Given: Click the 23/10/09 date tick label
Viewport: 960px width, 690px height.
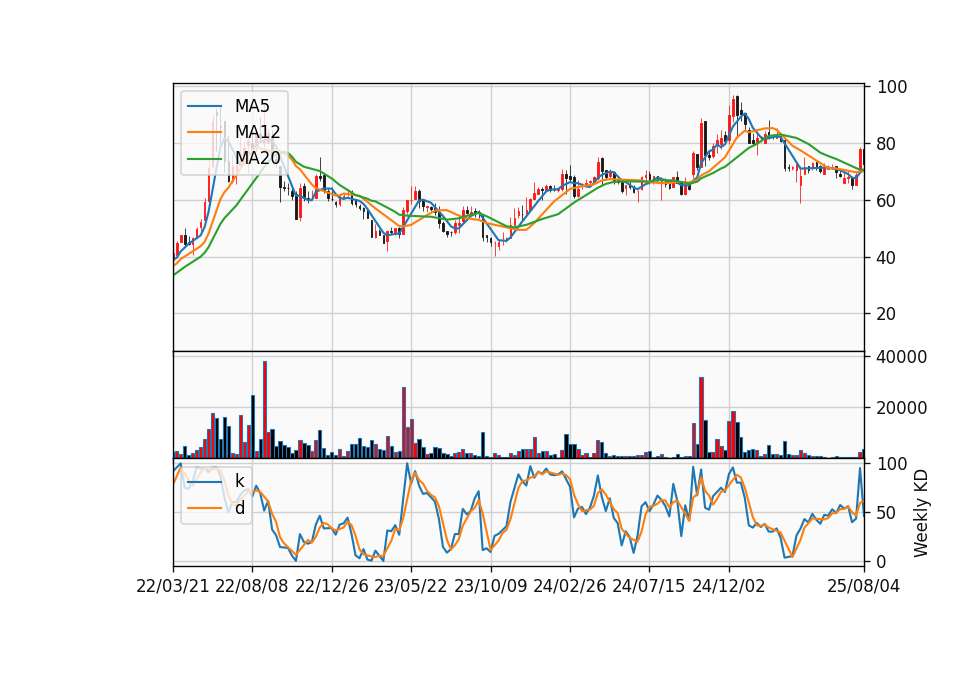Looking at the screenshot, I should point(490,586).
